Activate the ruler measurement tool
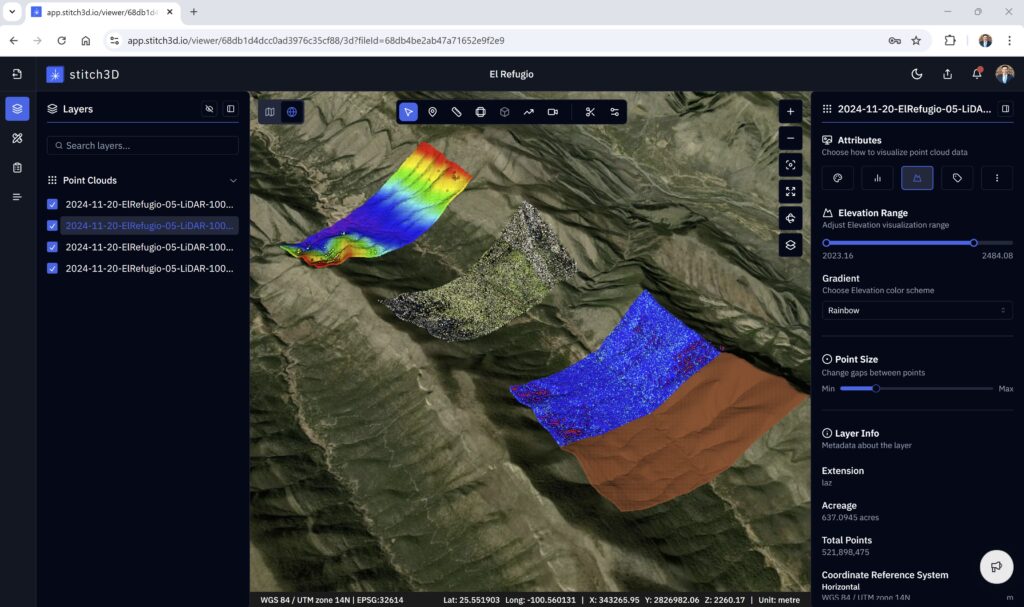Screen dimensions: 1024x607 pos(456,112)
